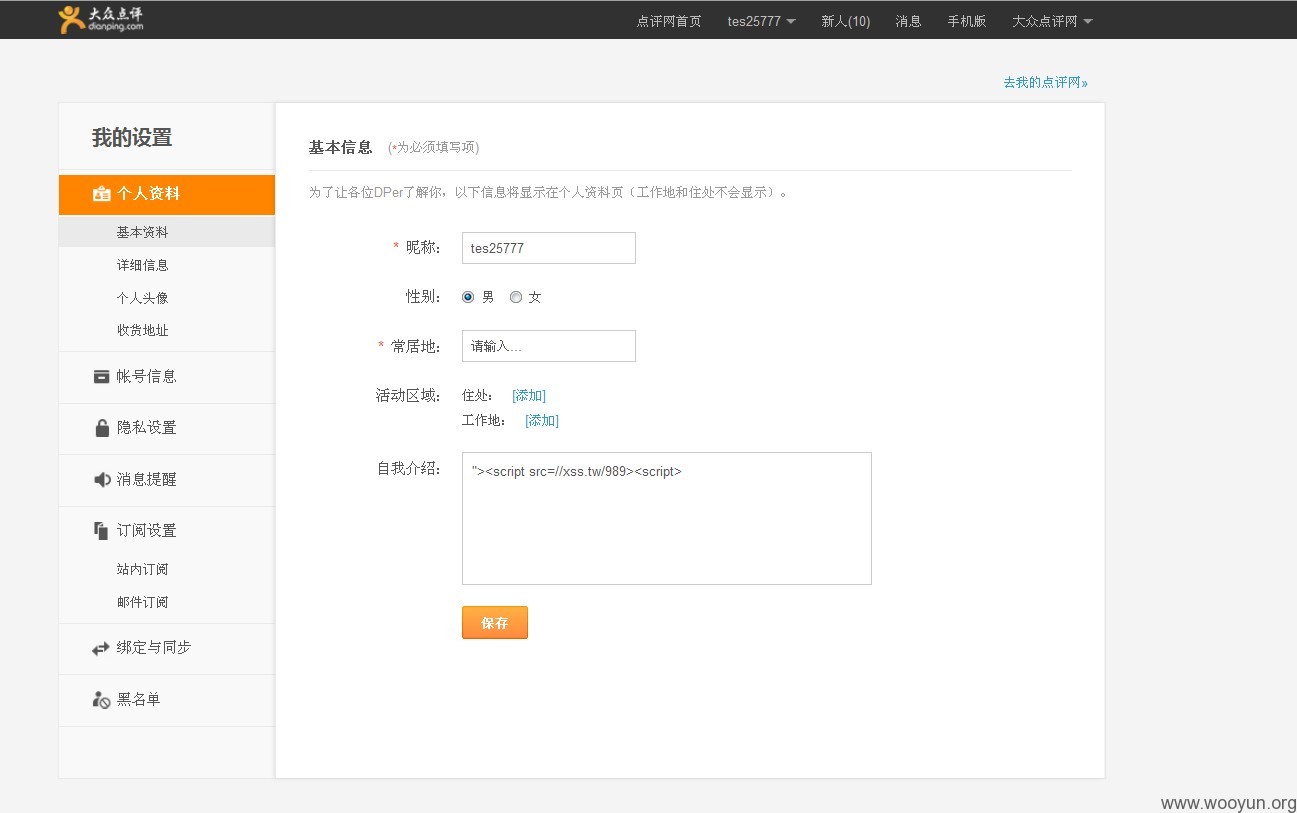Click the 隐私设置 lock icon
This screenshot has height=813, width=1297.
(x=101, y=428)
